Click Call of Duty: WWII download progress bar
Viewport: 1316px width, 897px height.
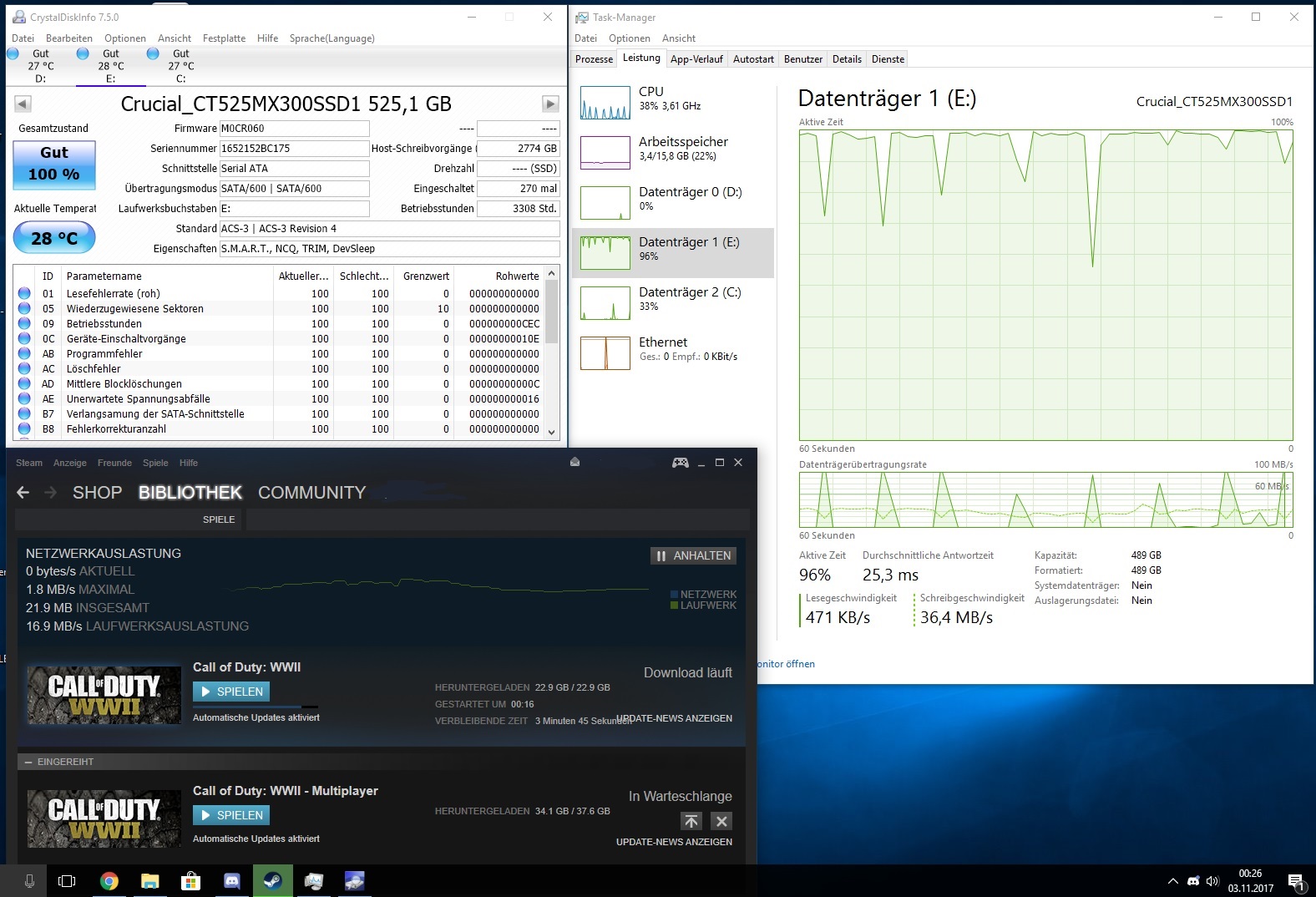click(256, 707)
